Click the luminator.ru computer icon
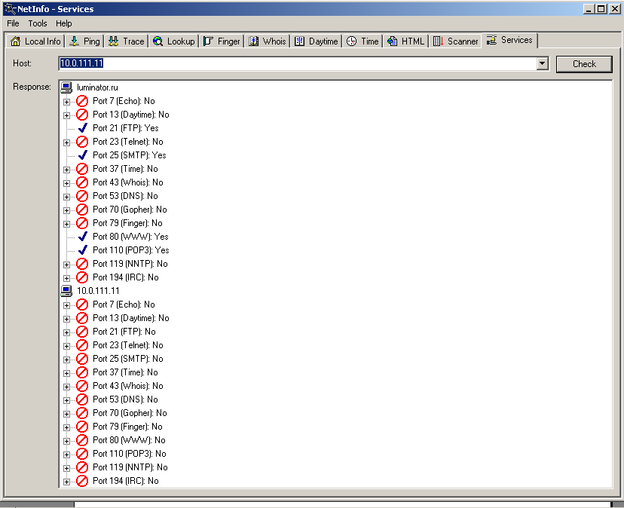624x508 pixels. click(66, 88)
